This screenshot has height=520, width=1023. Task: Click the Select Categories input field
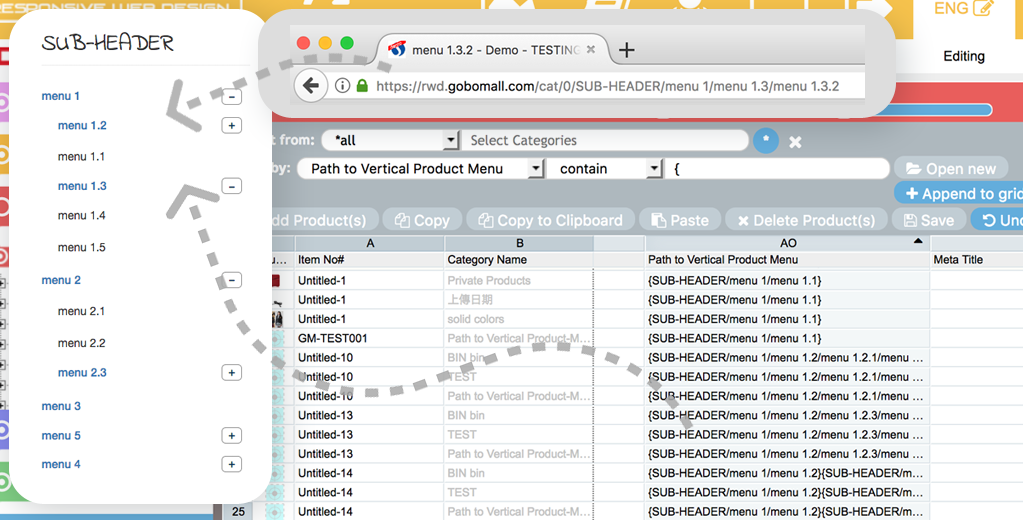click(x=605, y=141)
